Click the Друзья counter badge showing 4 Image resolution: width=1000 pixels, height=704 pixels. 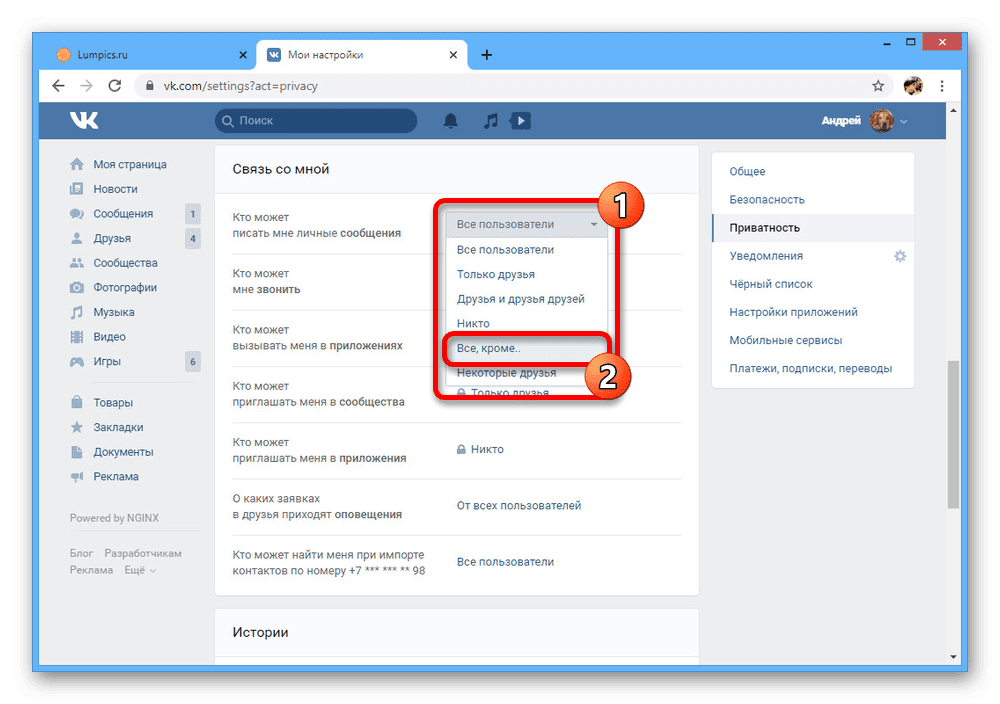click(193, 238)
